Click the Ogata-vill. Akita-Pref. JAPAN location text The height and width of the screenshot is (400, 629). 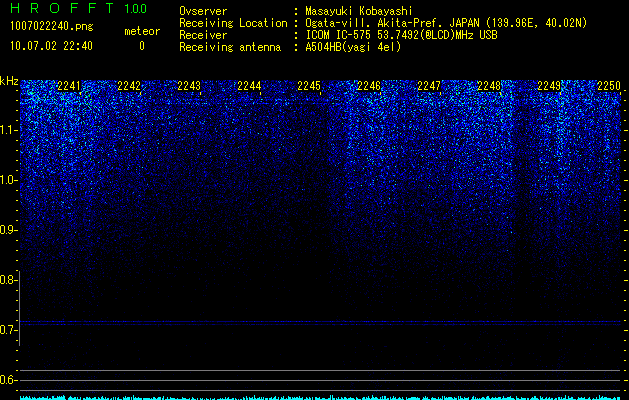(446, 23)
